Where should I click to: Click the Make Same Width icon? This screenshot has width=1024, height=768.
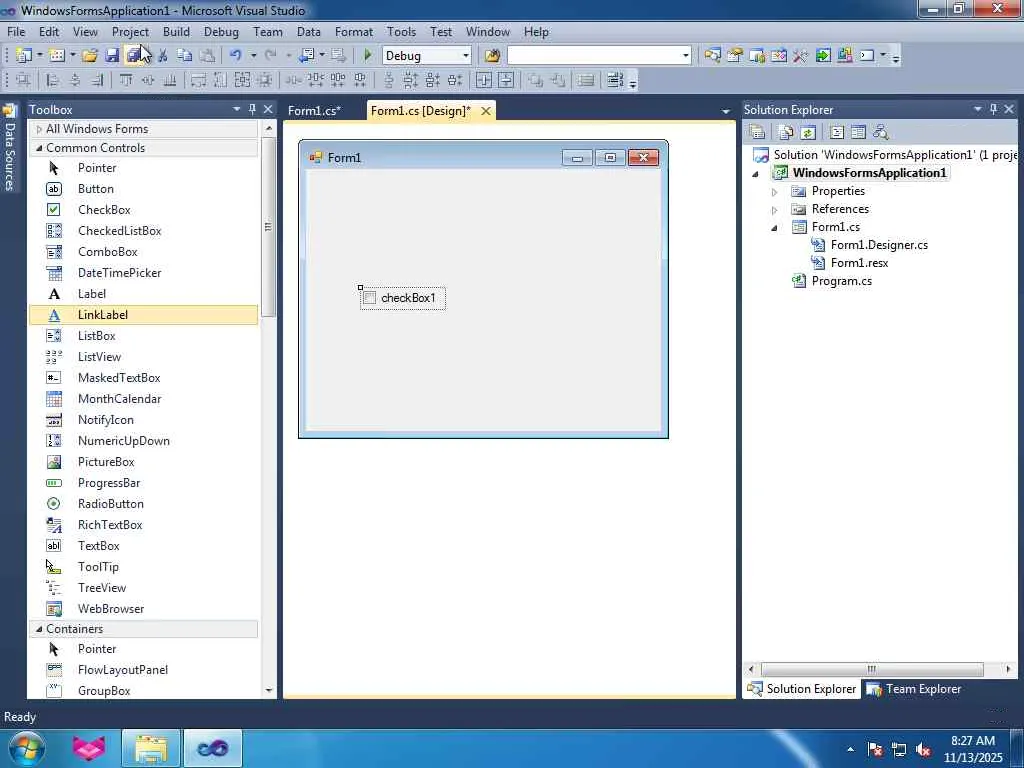pos(199,80)
